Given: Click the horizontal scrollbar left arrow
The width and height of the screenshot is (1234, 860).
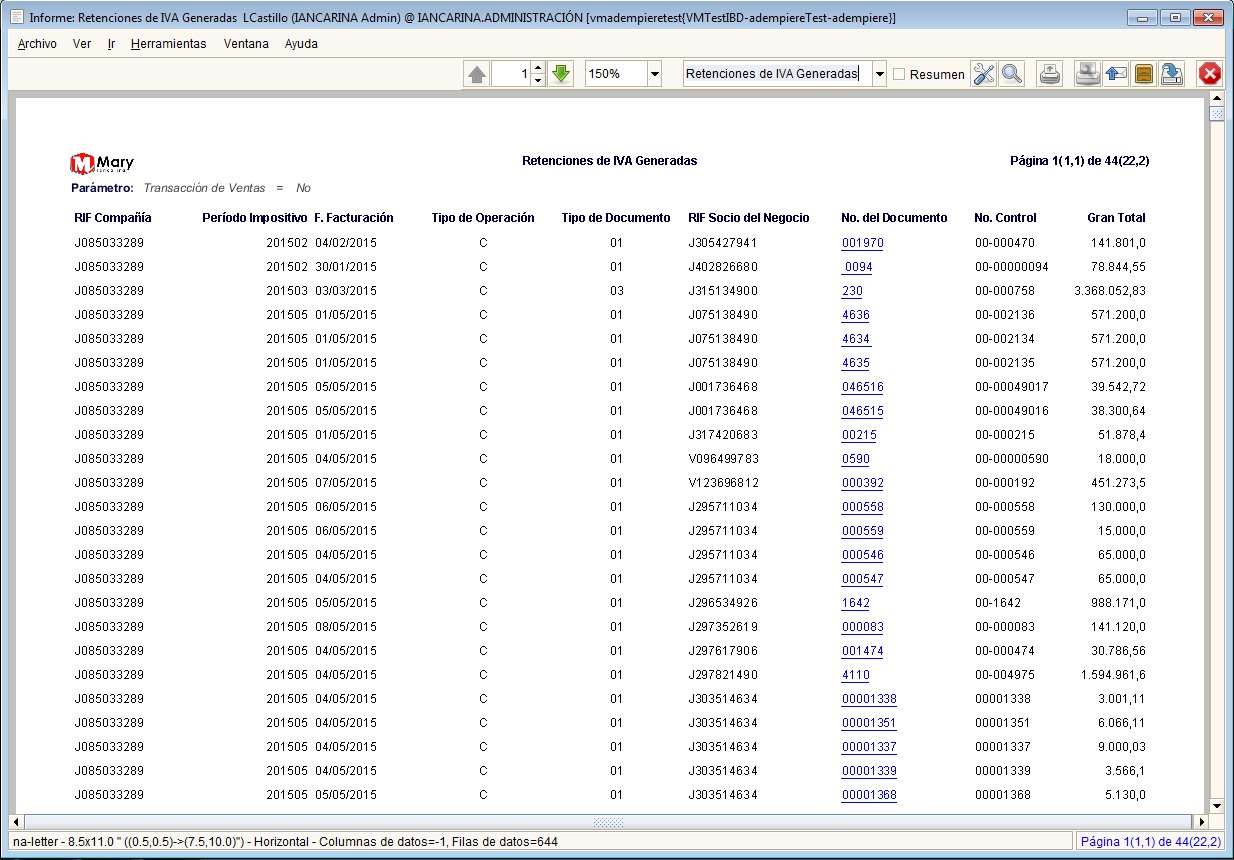Looking at the screenshot, I should [15, 821].
